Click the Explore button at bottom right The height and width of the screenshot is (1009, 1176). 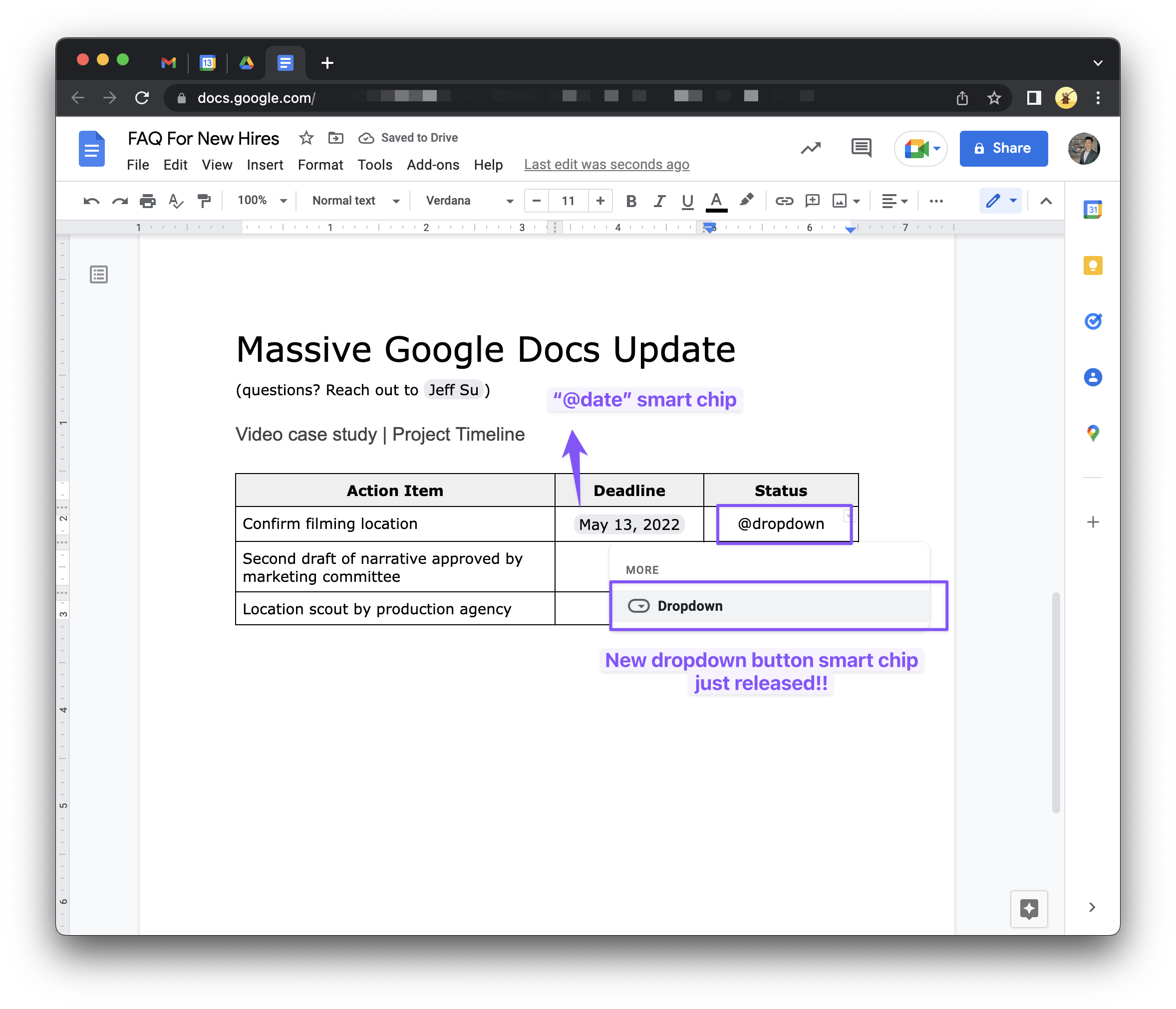(1028, 909)
